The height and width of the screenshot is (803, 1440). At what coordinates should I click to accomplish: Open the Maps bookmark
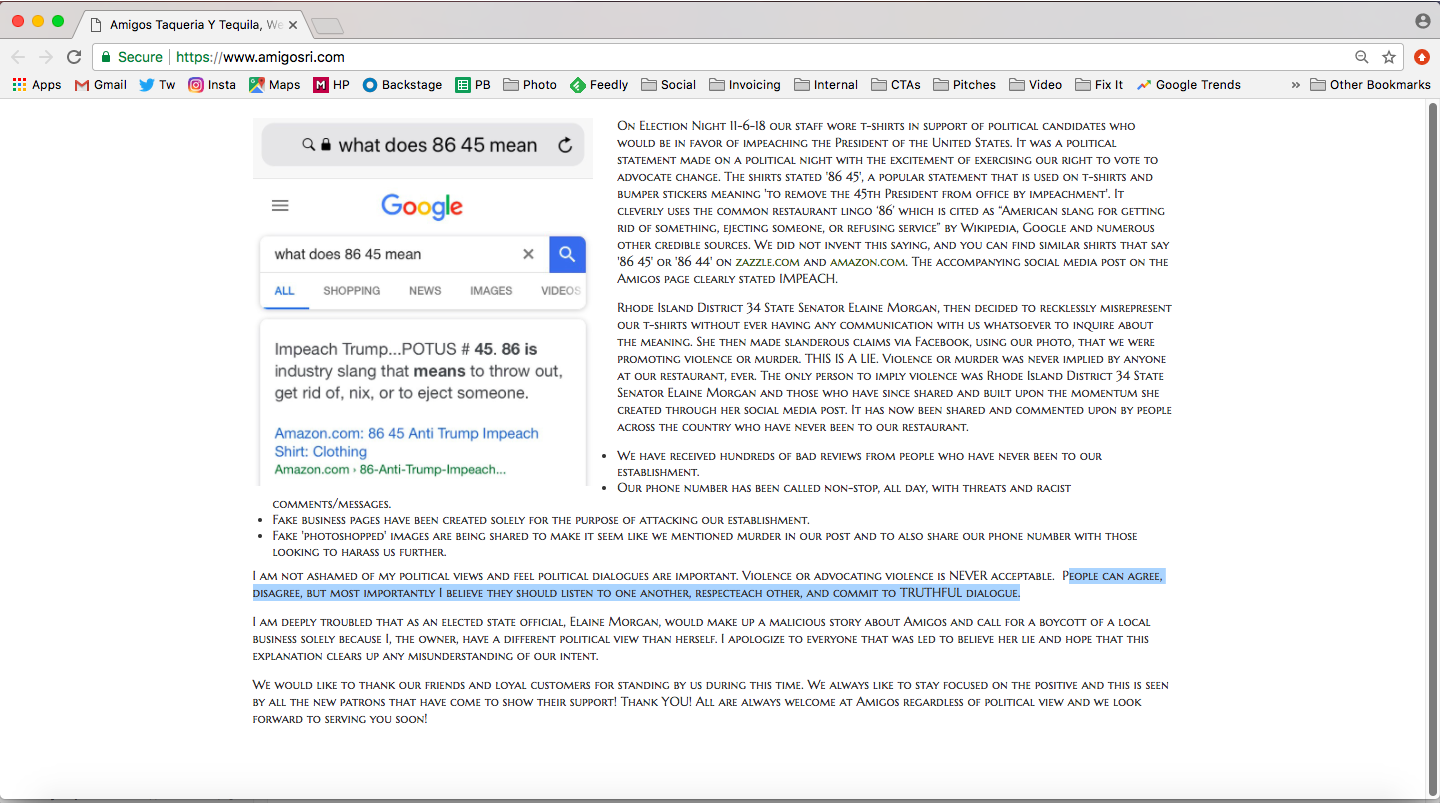pos(275,85)
